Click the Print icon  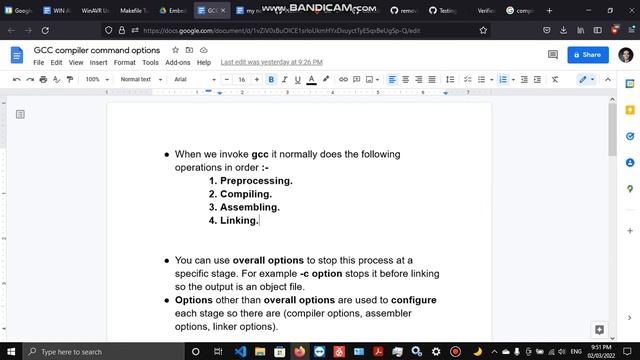[43, 80]
